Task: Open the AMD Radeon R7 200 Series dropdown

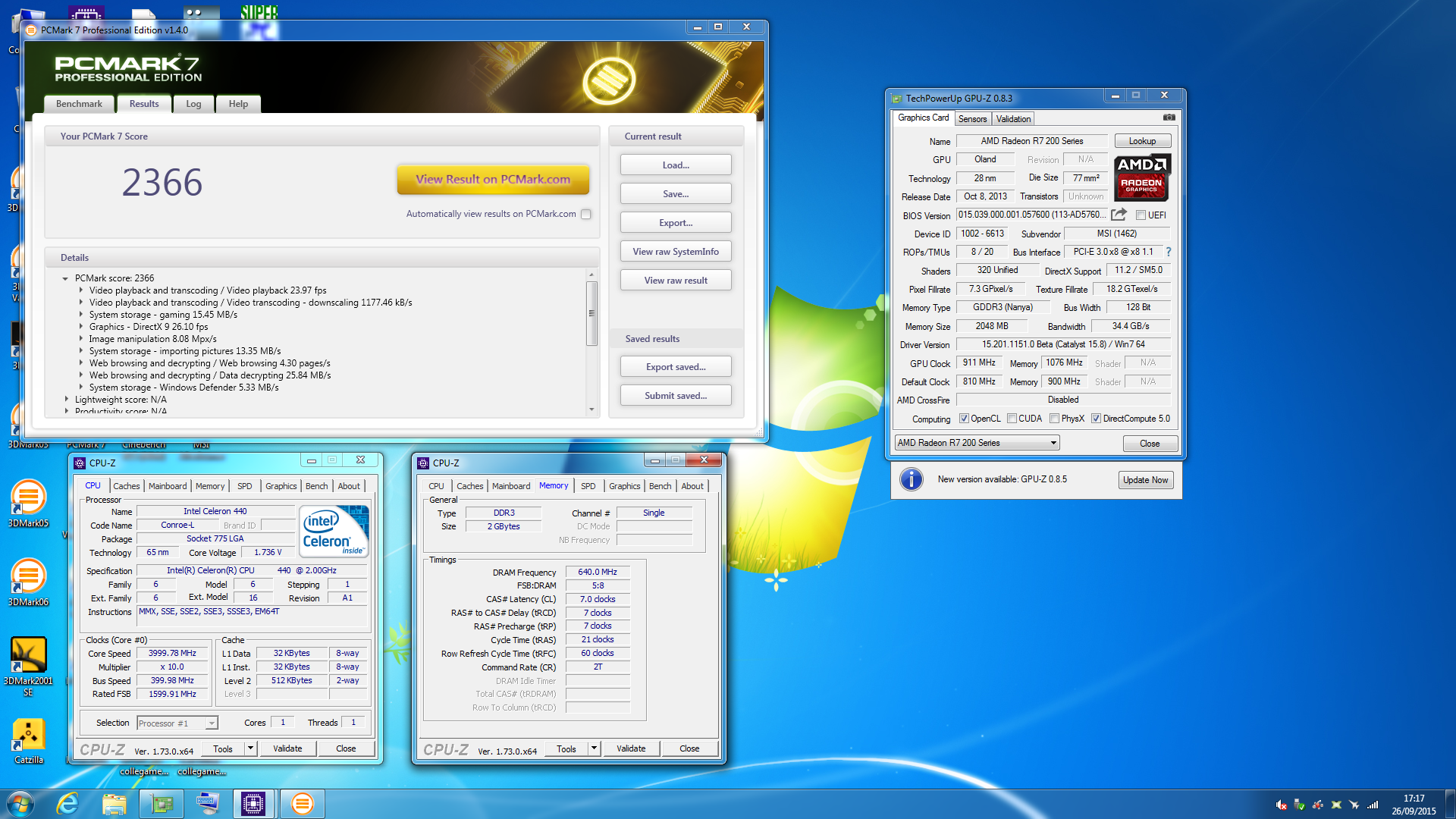Action: (977, 443)
